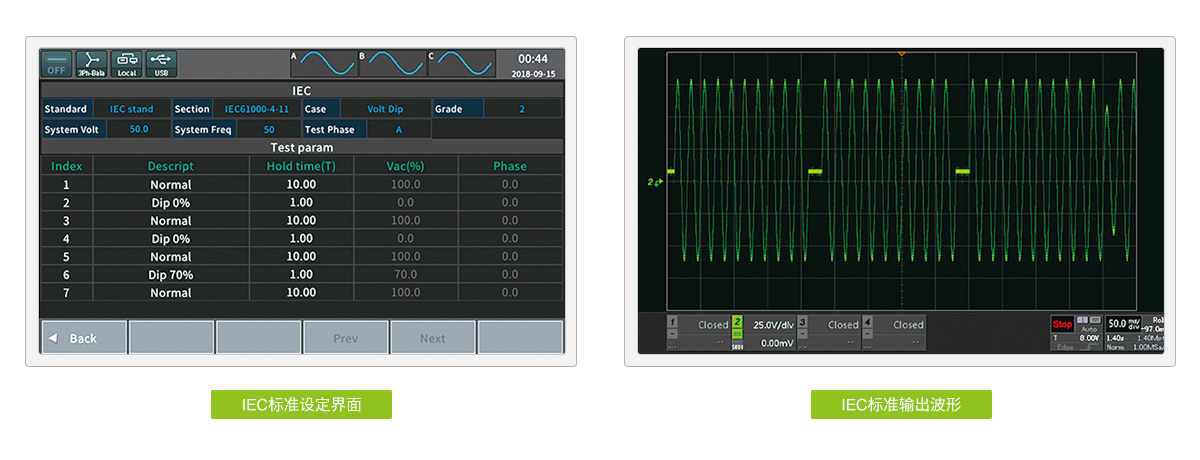
Task: Click the red Stop acquisition indicator
Action: (x=1061, y=324)
